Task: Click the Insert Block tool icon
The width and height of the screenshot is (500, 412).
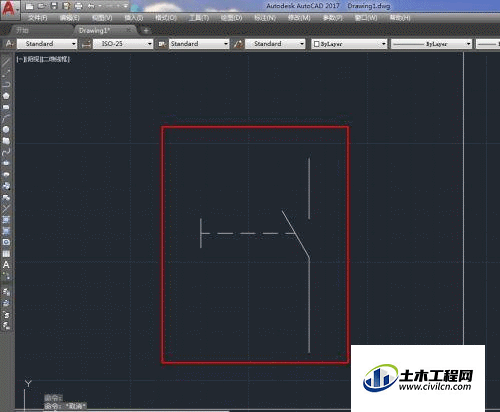Action: pos(6,186)
